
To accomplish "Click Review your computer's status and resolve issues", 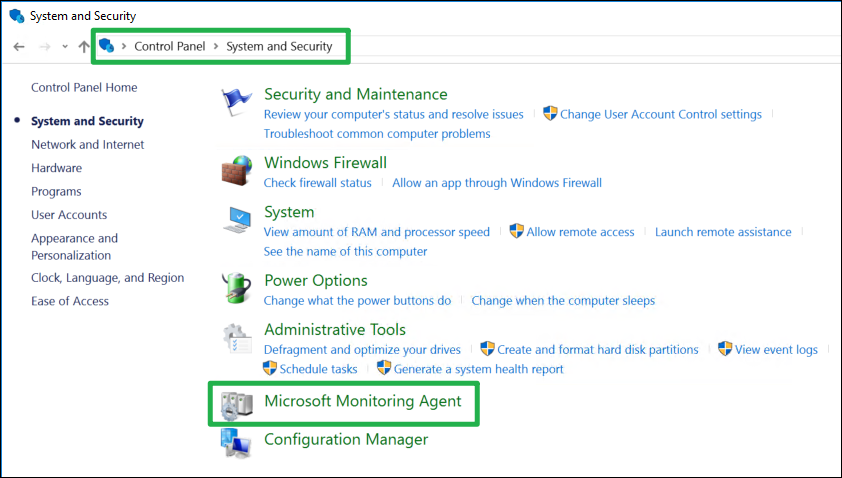I will tap(394, 114).
